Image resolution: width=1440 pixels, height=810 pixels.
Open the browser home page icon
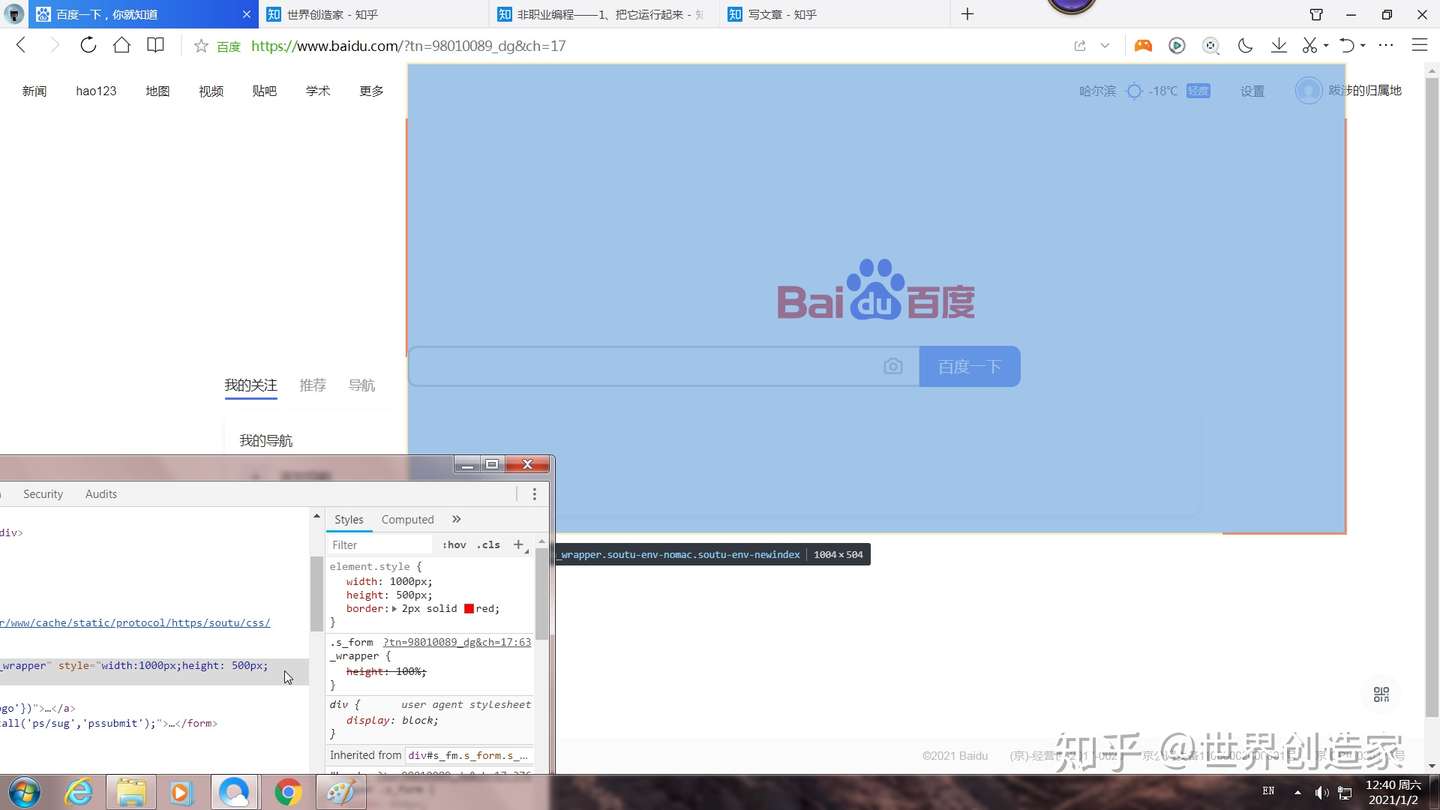tap(121, 45)
